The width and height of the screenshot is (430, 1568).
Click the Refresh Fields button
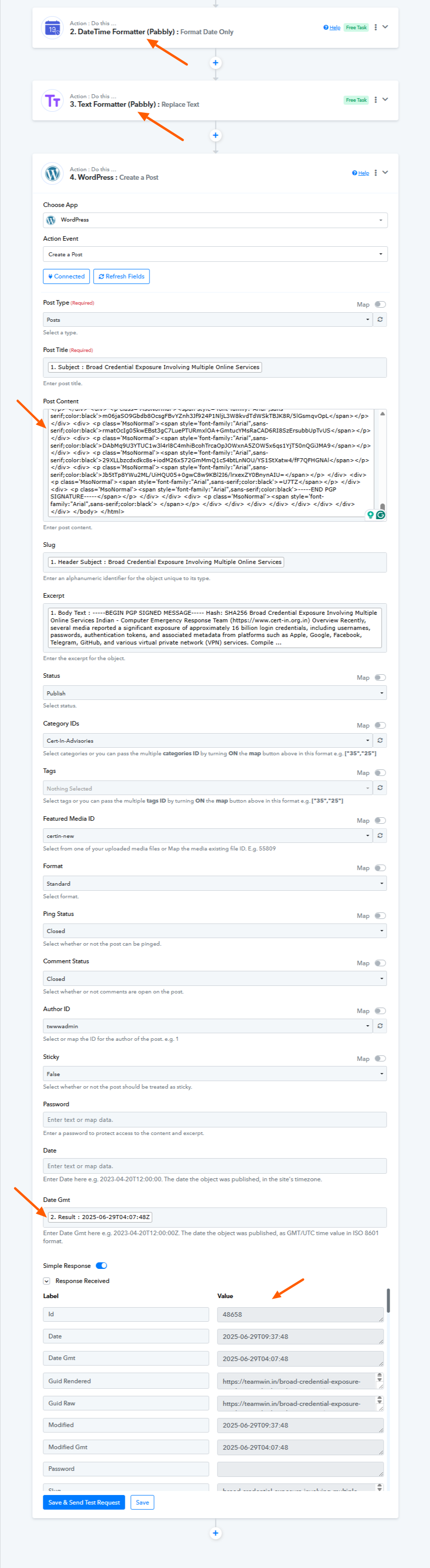[121, 276]
